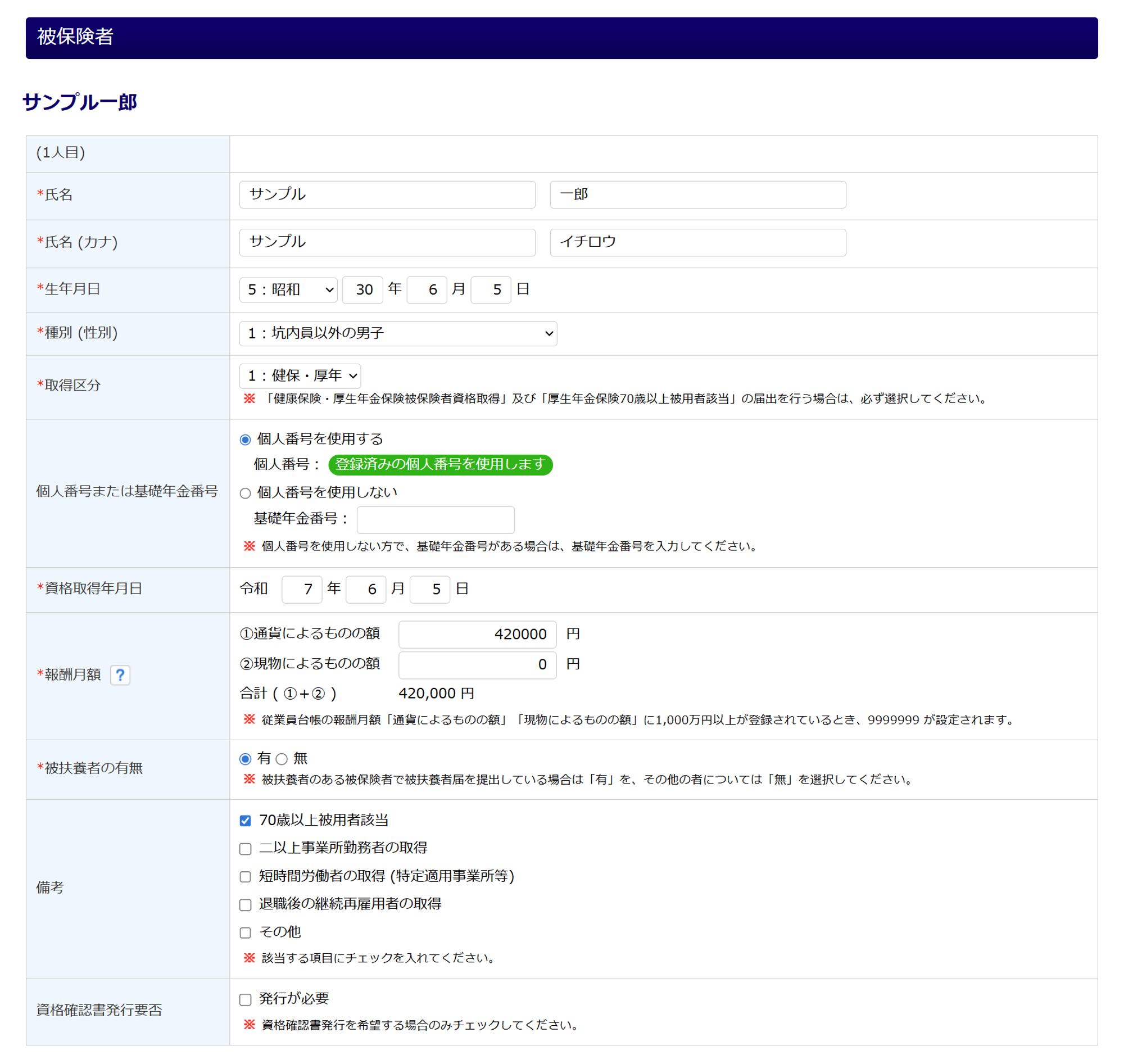The image size is (1124, 1064).
Task: Expand the 取得区分 dropdown
Action: (300, 375)
